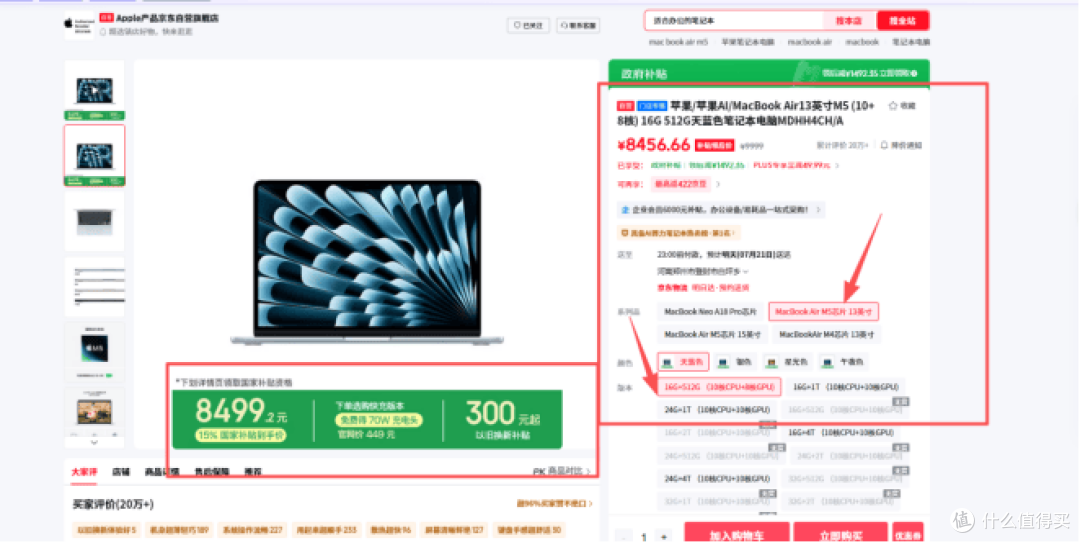Click the 降价通知 bell icon
This screenshot has width=1080, height=543.
901,145
